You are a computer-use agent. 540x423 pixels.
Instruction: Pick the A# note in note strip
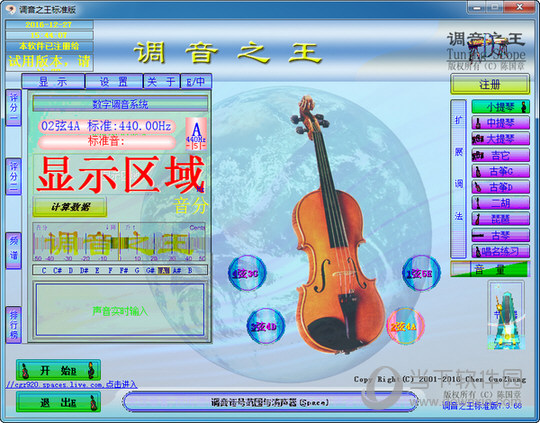pos(177,270)
